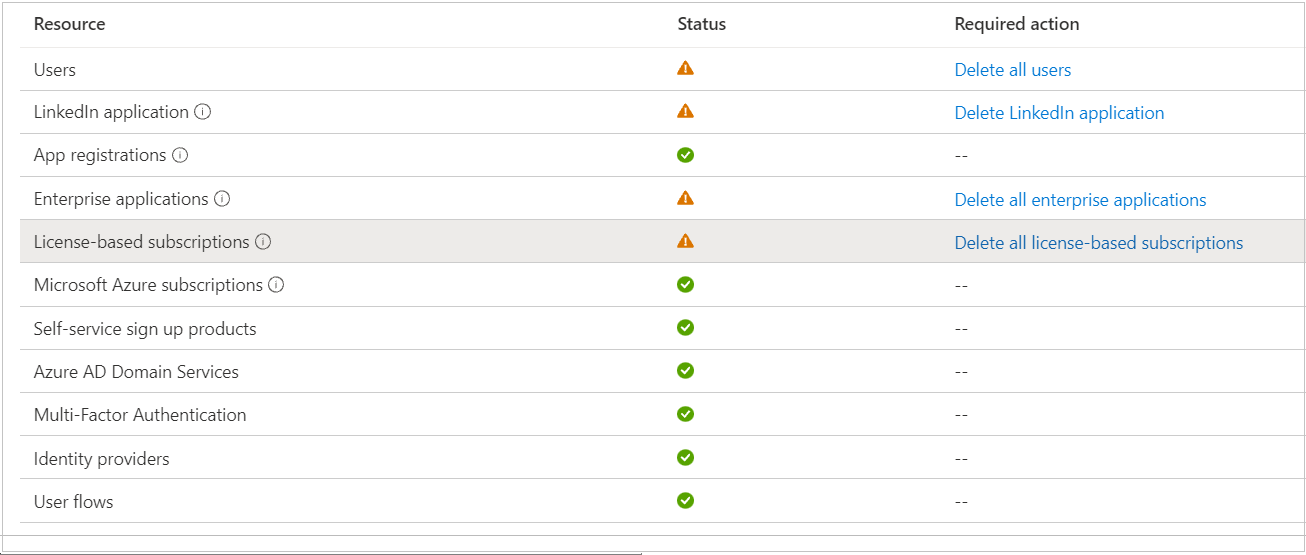Click the green check for Multi-Factor Authentication
Screen dimensions: 1306x555
click(685, 414)
